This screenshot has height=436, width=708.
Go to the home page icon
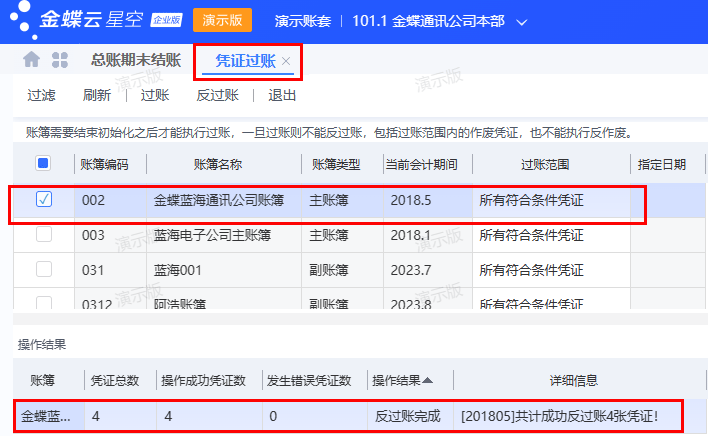pyautogui.click(x=31, y=60)
